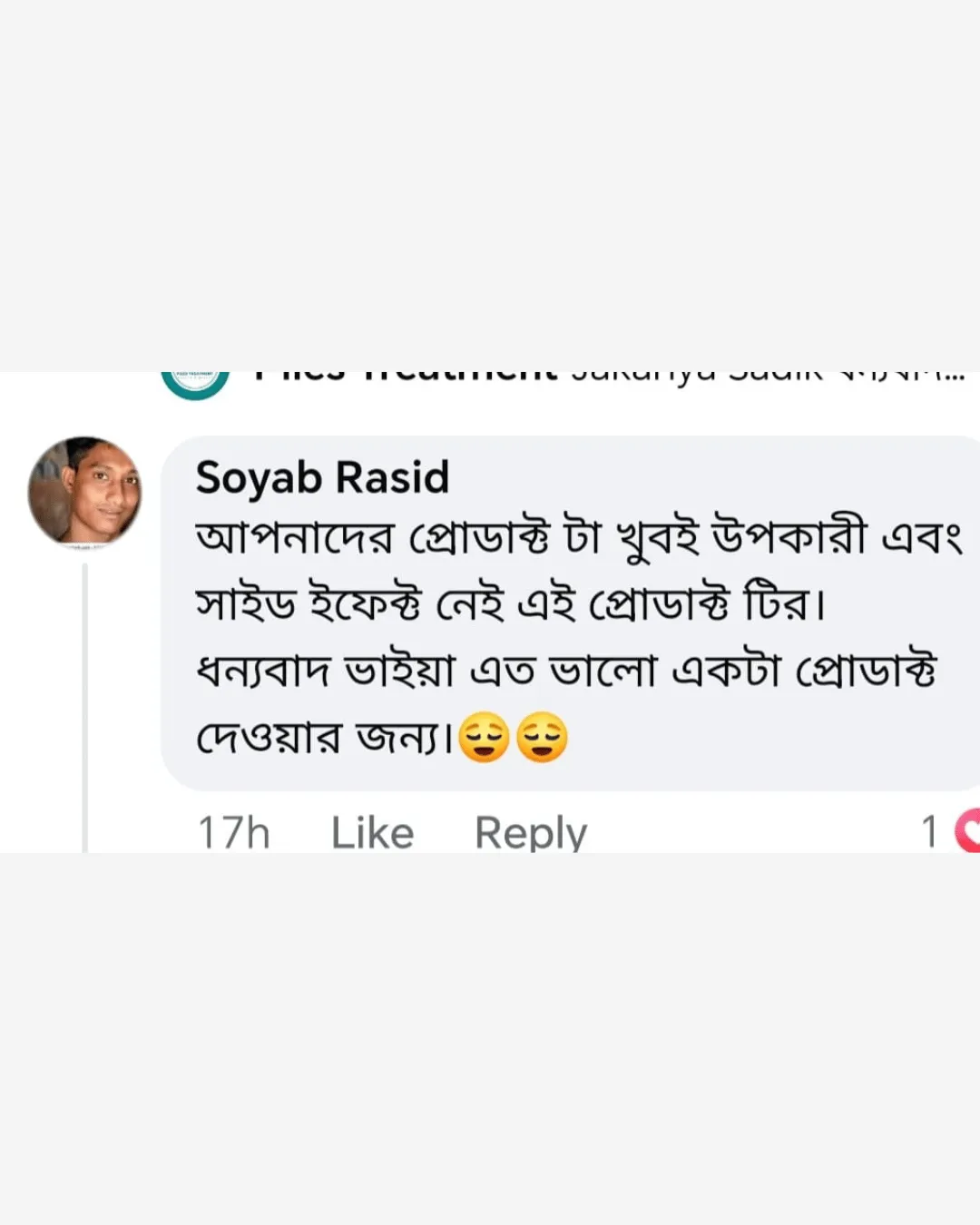Click the first relieved-face emoji
Image resolution: width=980 pixels, height=1225 pixels.
tap(484, 737)
